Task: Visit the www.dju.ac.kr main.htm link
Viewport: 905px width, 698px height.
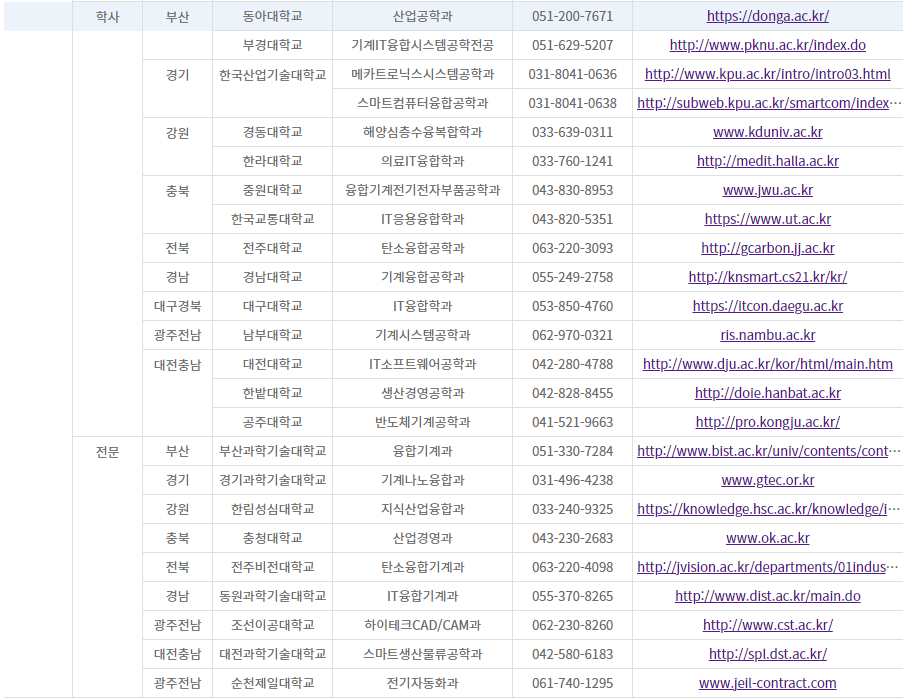Action: click(x=768, y=364)
